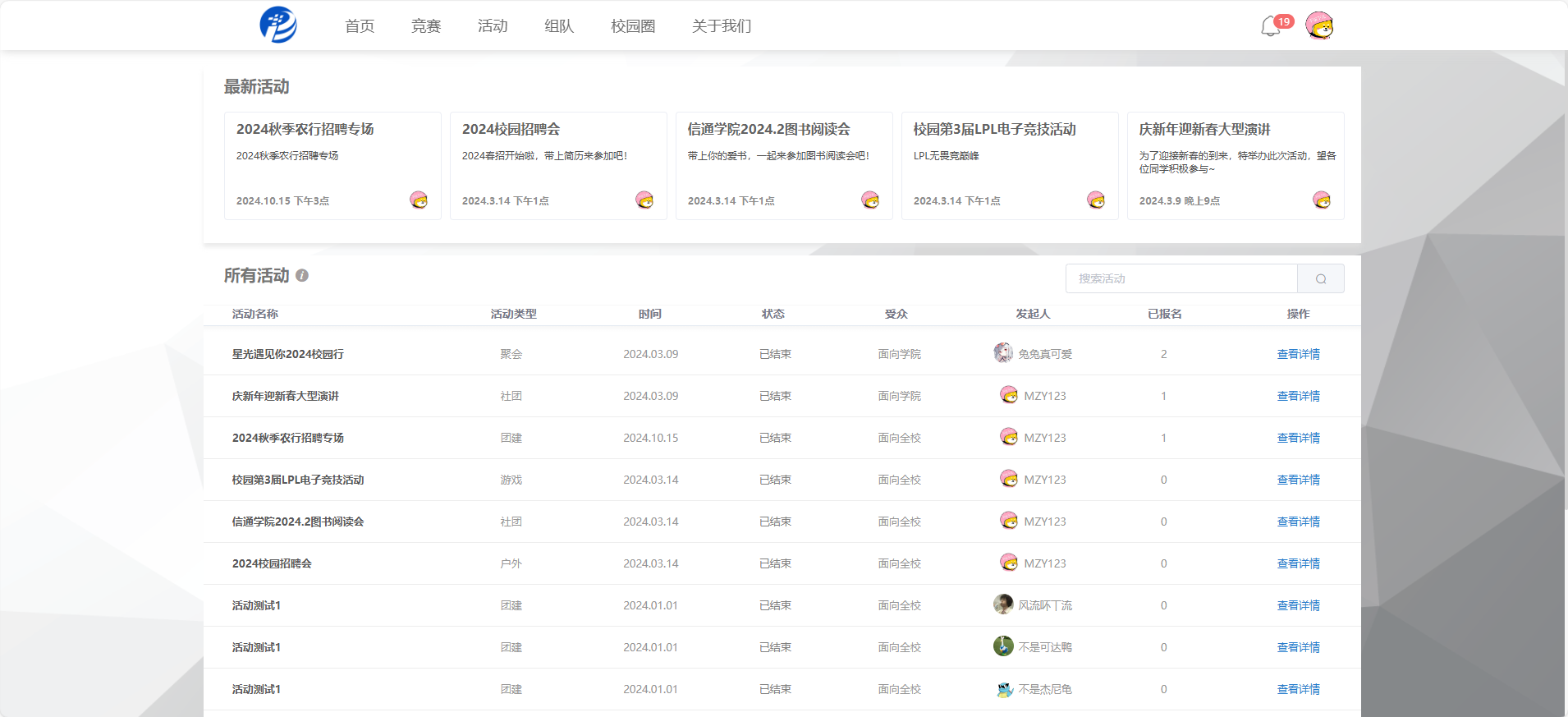Click 风流吓丁流 organizer name
The width and height of the screenshot is (1568, 717).
(x=1045, y=605)
